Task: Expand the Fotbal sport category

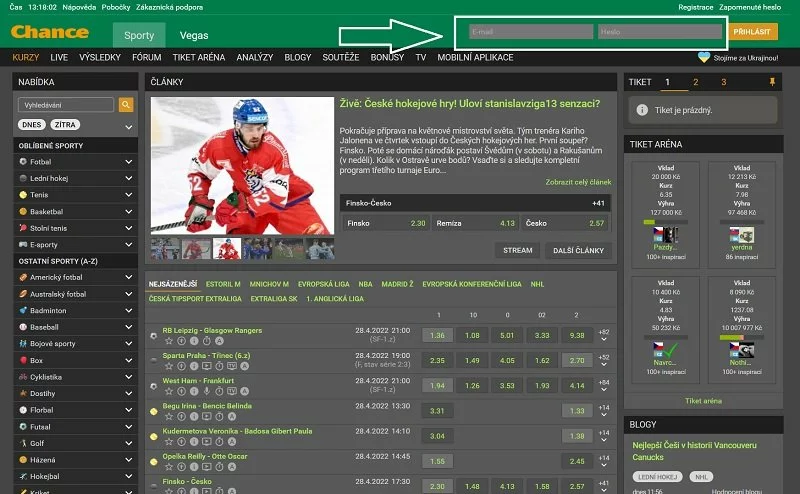Action: [x=129, y=161]
